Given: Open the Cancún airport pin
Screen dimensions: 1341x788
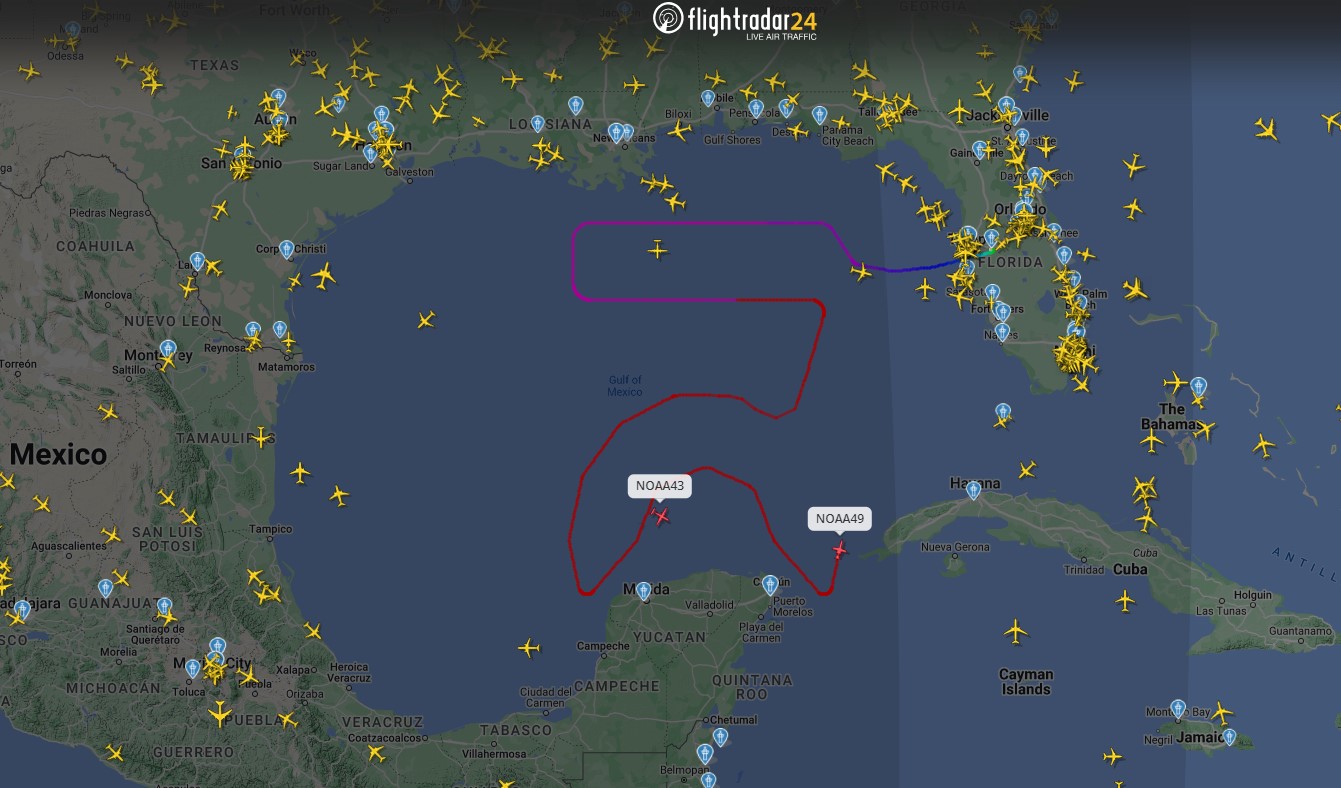Looking at the screenshot, I should click(769, 584).
